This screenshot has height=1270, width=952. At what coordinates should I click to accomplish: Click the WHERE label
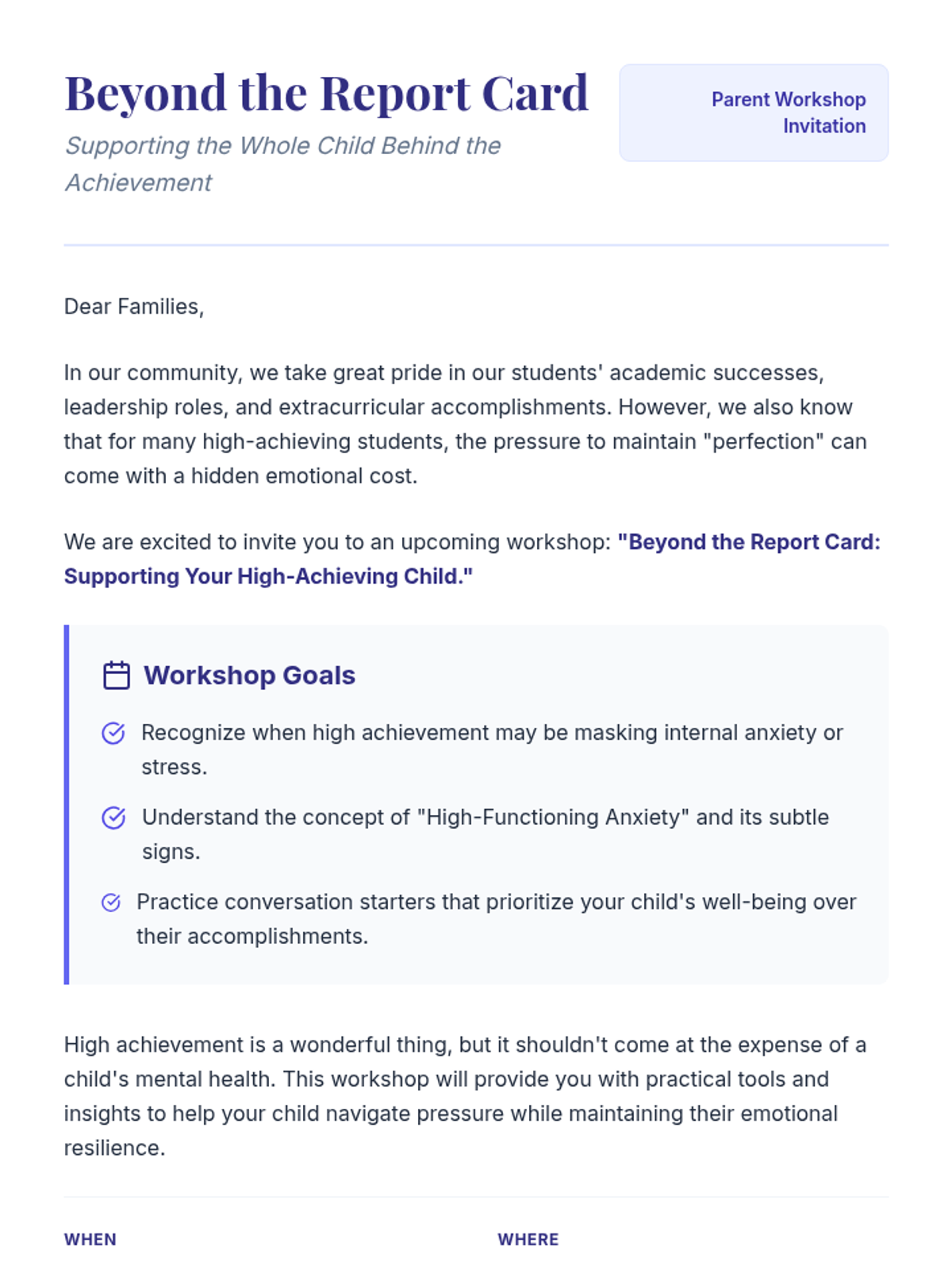pyautogui.click(x=528, y=1239)
